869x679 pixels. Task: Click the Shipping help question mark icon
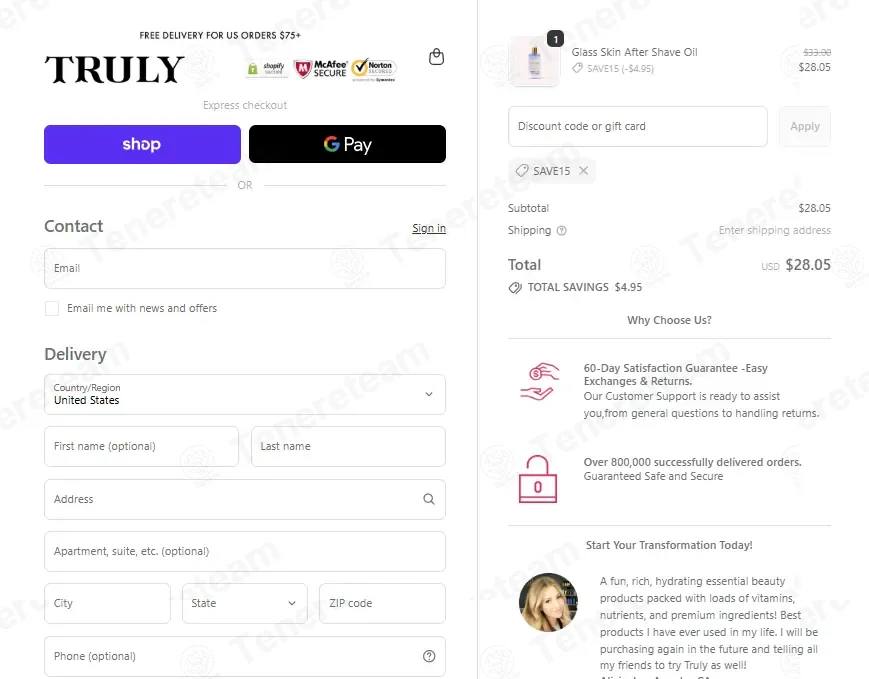coord(561,231)
